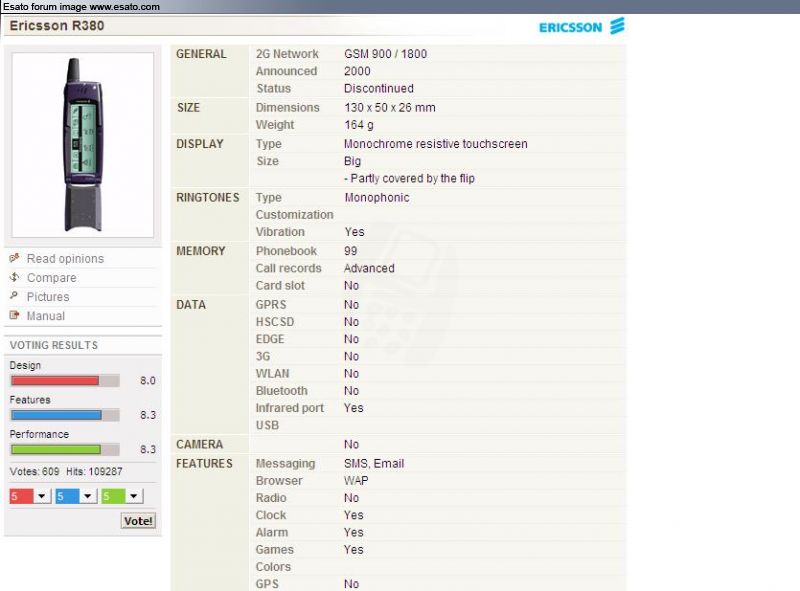
Task: Click the DATA section heading
Action: (190, 305)
